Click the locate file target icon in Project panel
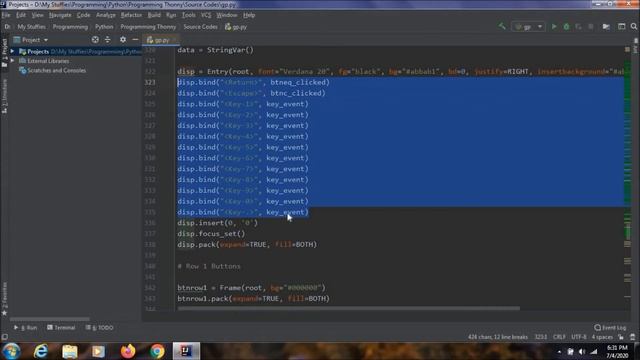This screenshot has height=360, width=640. 95,40
